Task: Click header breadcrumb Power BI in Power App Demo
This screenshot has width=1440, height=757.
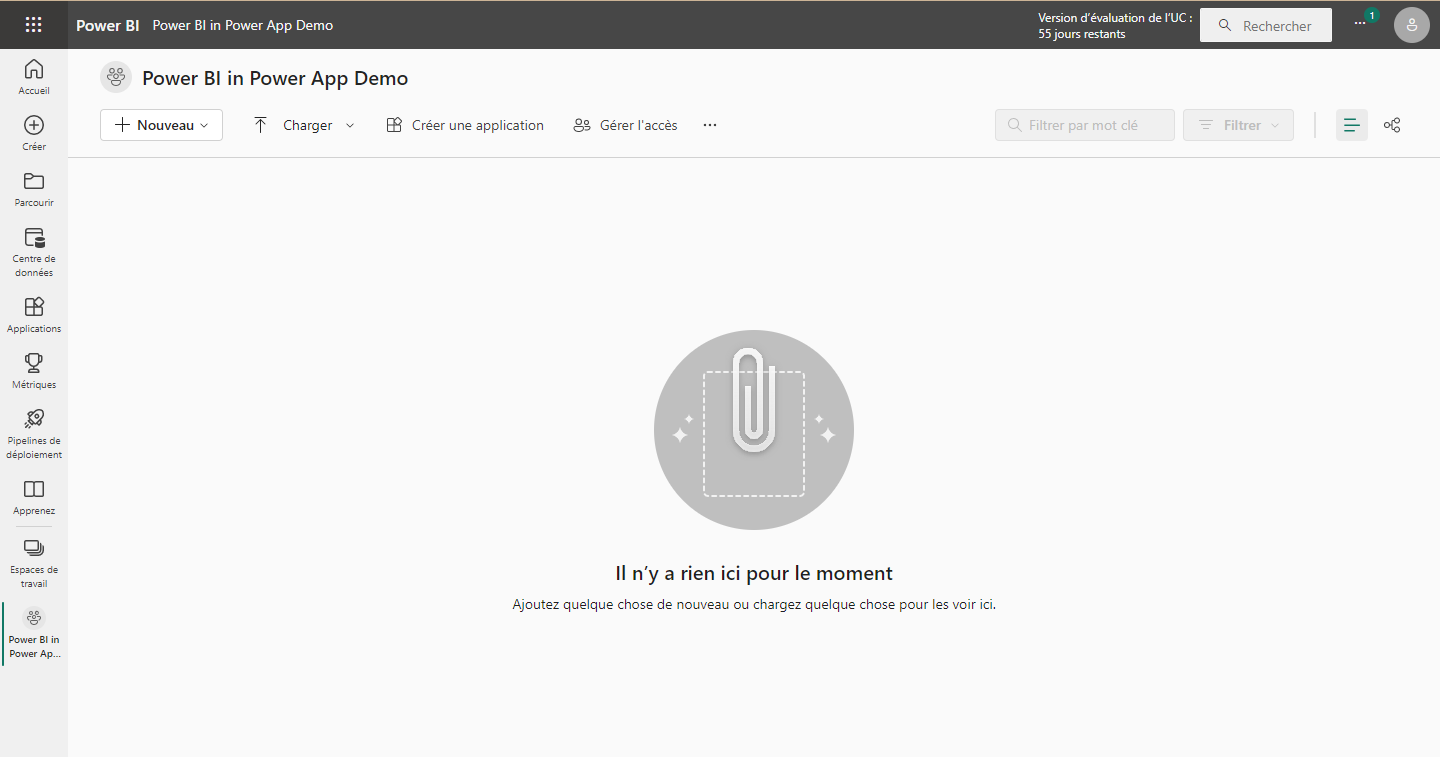Action: pos(243,25)
